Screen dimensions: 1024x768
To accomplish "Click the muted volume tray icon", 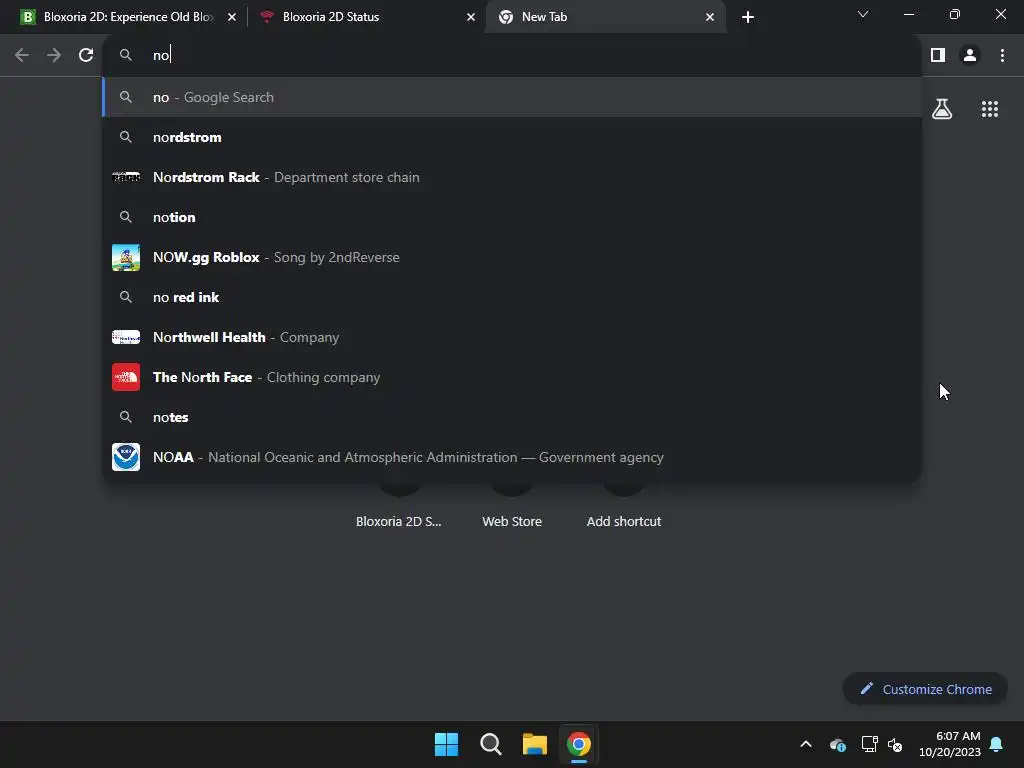I will click(x=895, y=744).
